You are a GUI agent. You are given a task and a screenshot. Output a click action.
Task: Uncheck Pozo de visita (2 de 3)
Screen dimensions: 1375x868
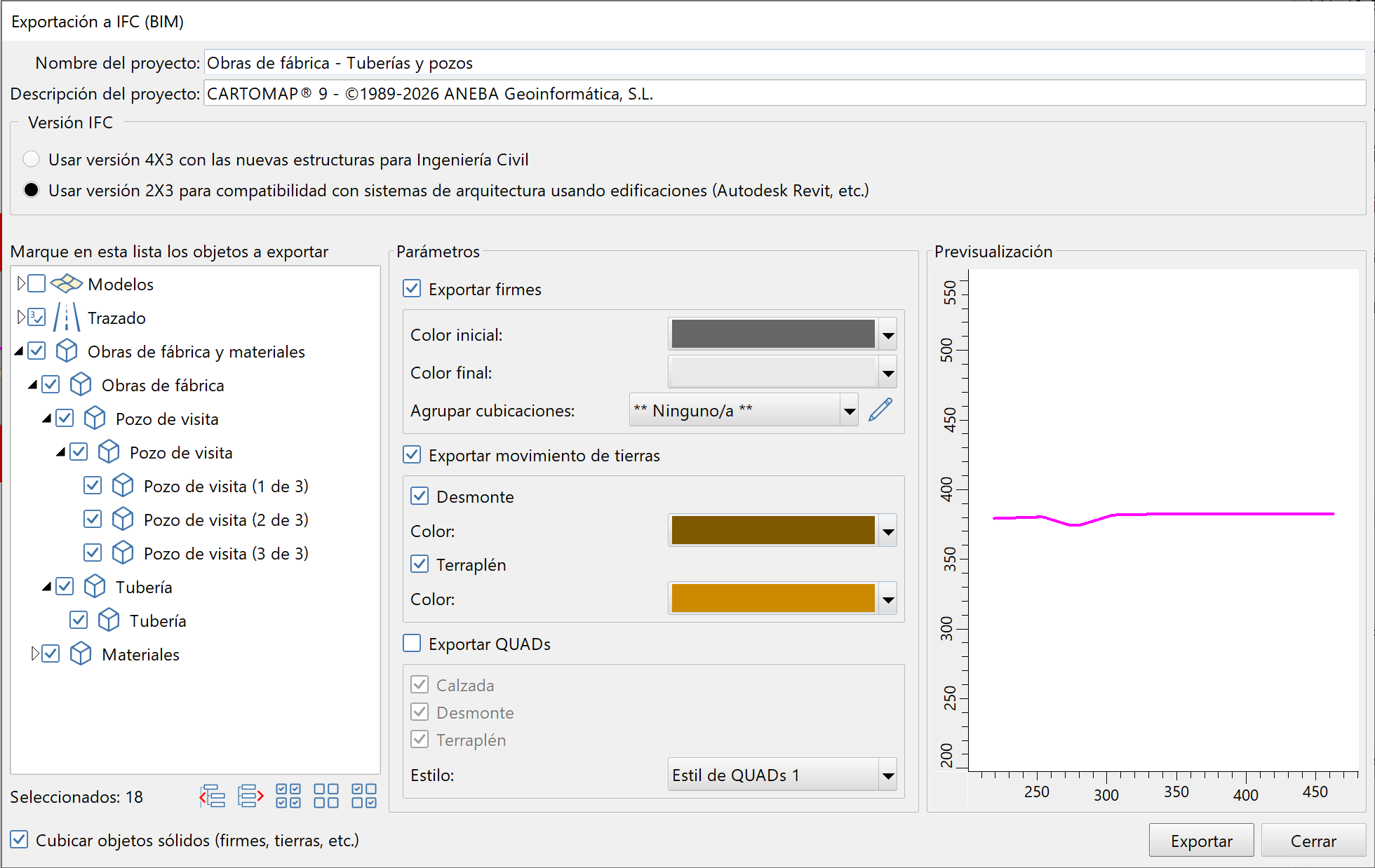pos(93,520)
